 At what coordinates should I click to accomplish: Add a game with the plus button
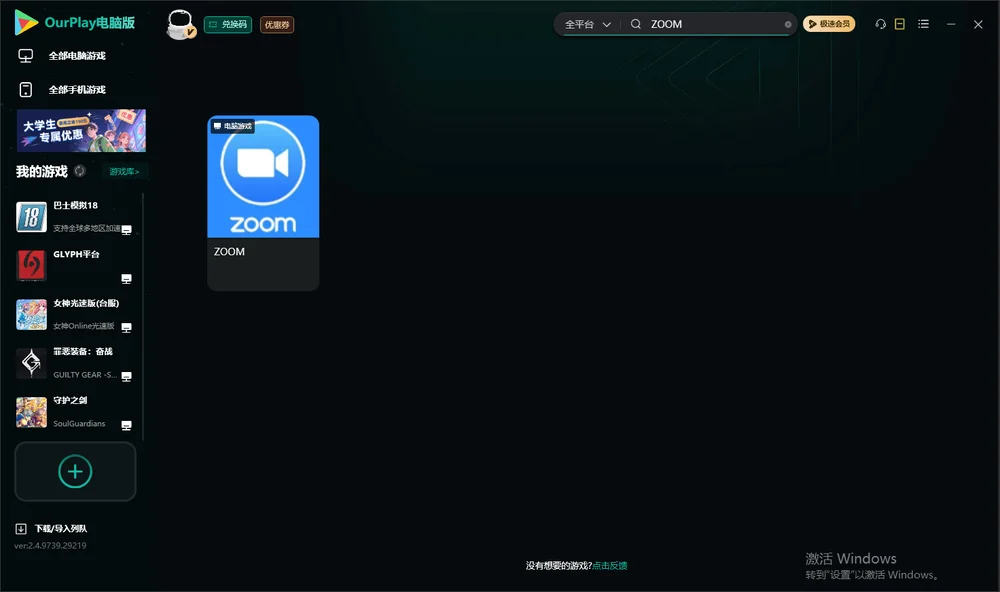click(75, 471)
